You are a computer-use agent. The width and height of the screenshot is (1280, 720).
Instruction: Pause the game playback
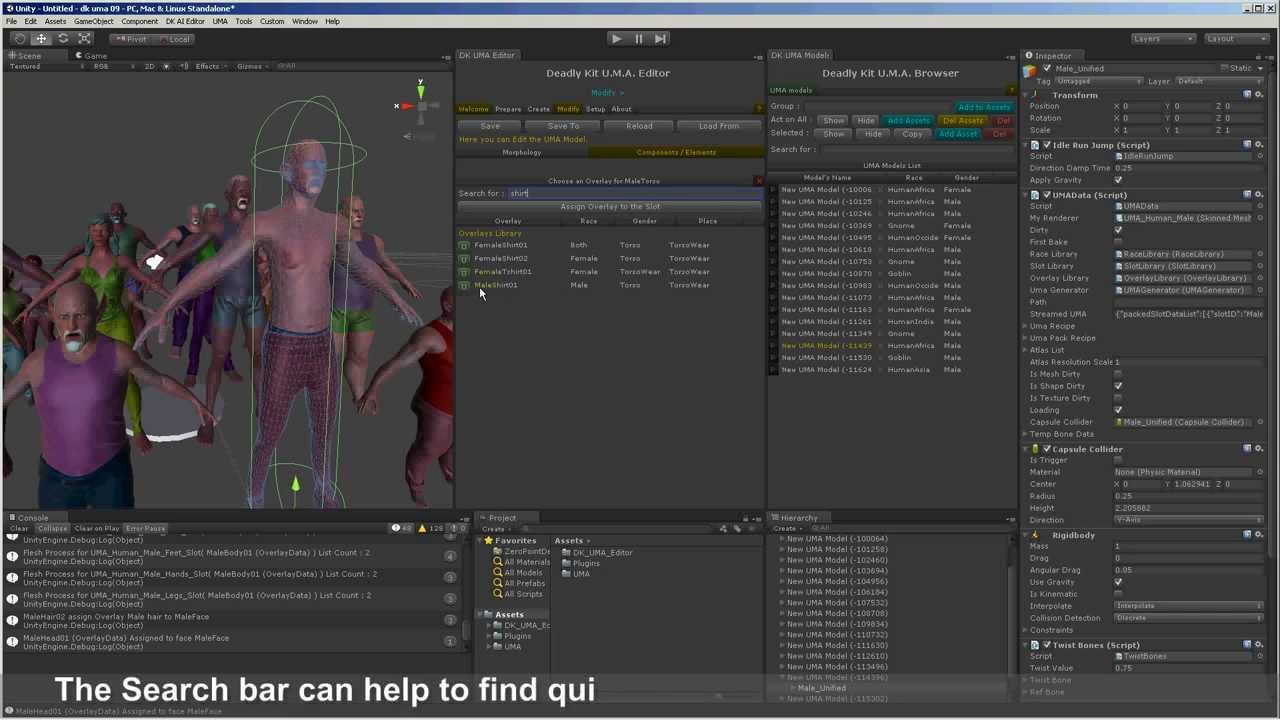638,38
